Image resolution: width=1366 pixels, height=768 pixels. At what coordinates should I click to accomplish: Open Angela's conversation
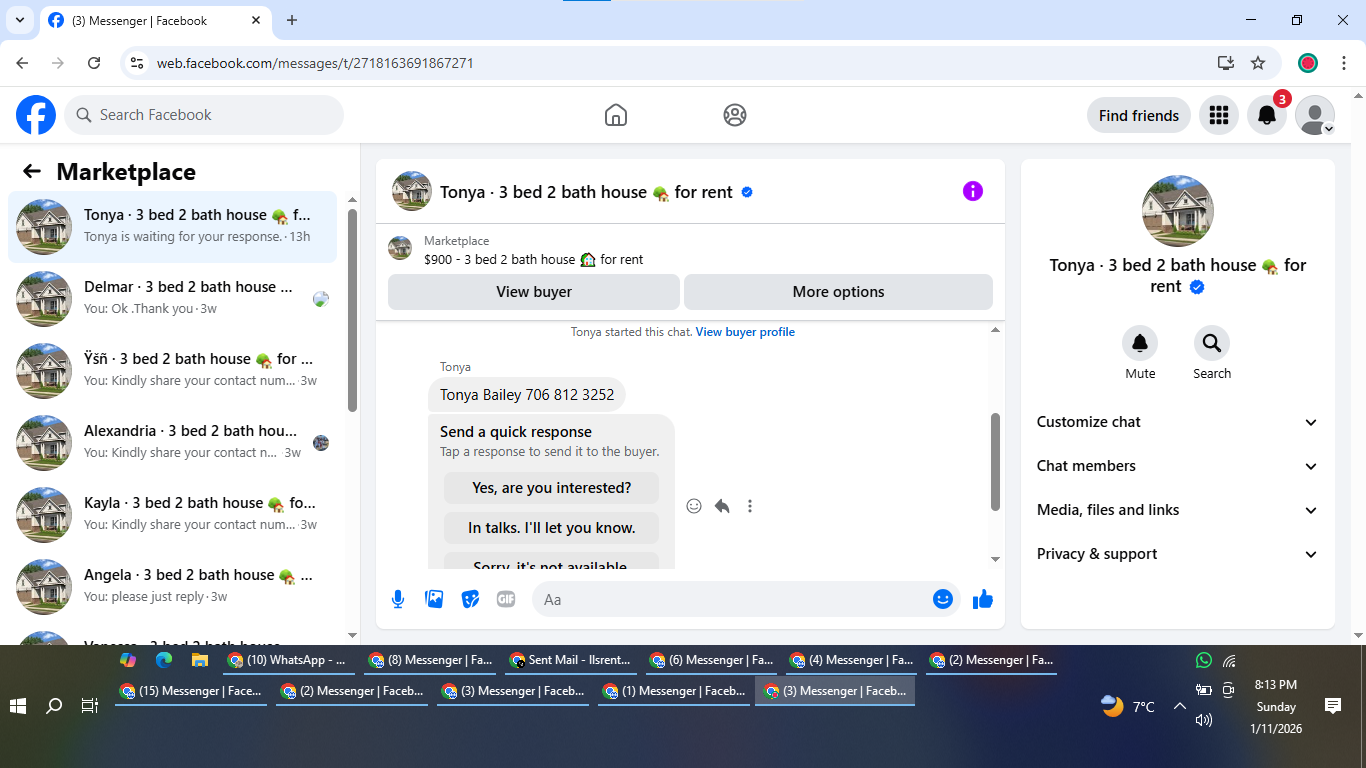pos(173,587)
